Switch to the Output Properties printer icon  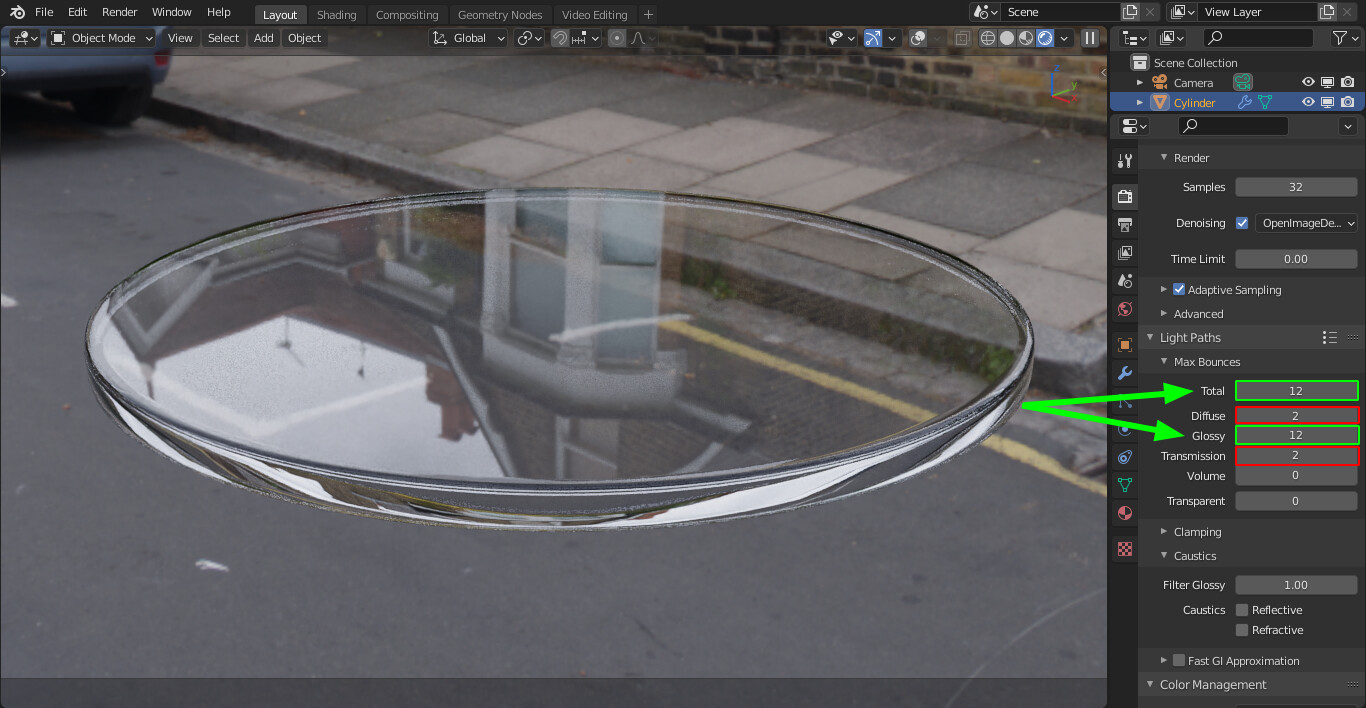pos(1124,224)
